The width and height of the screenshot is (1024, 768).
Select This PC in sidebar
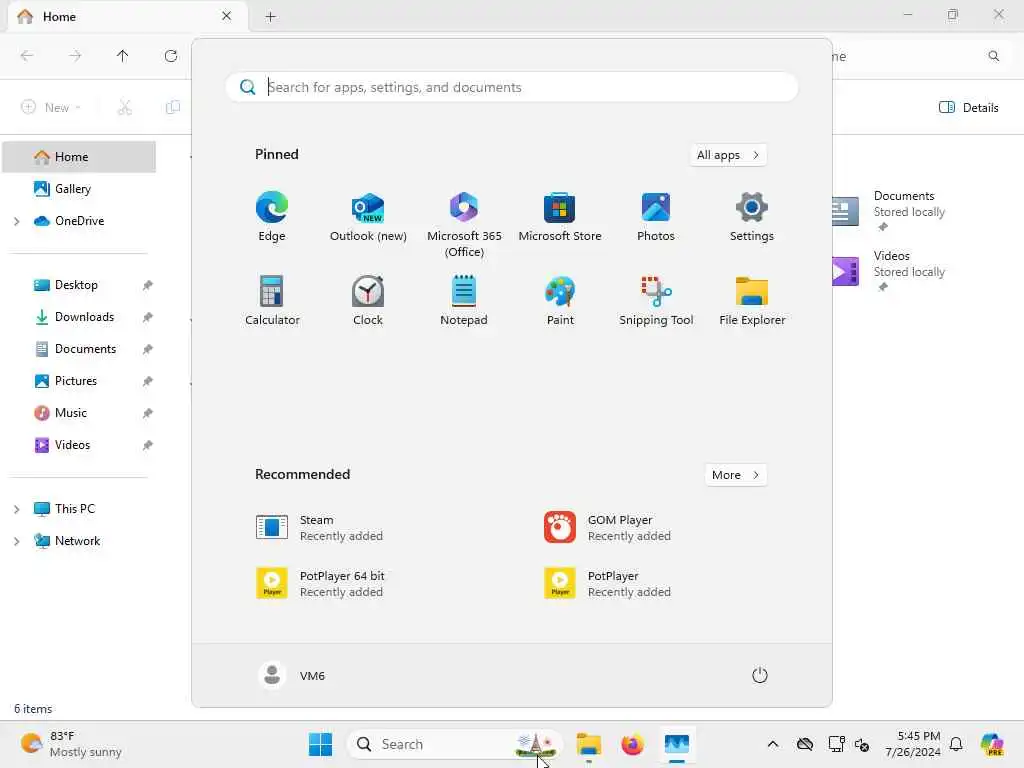pyautogui.click(x=74, y=509)
